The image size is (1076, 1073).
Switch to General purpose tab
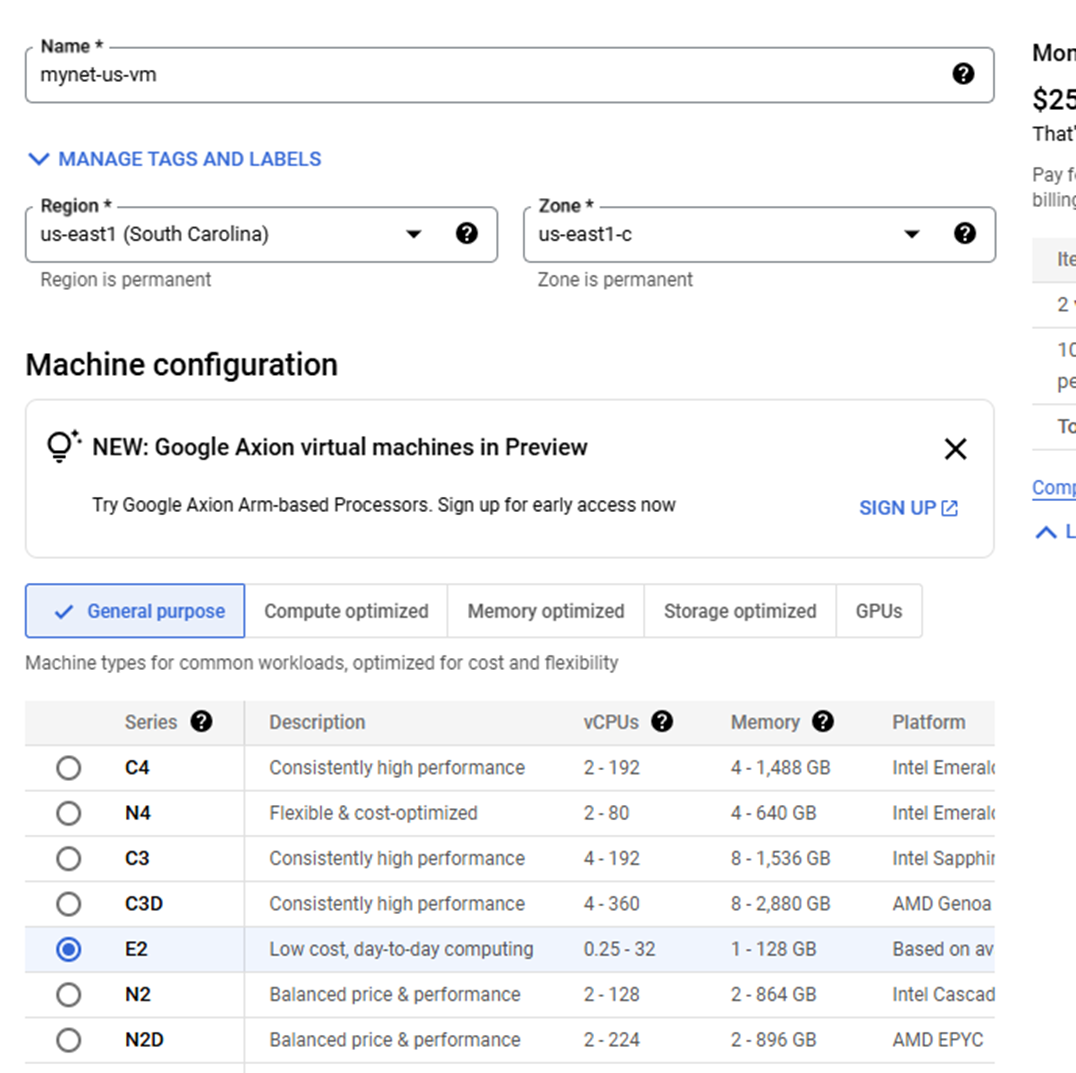click(x=135, y=611)
